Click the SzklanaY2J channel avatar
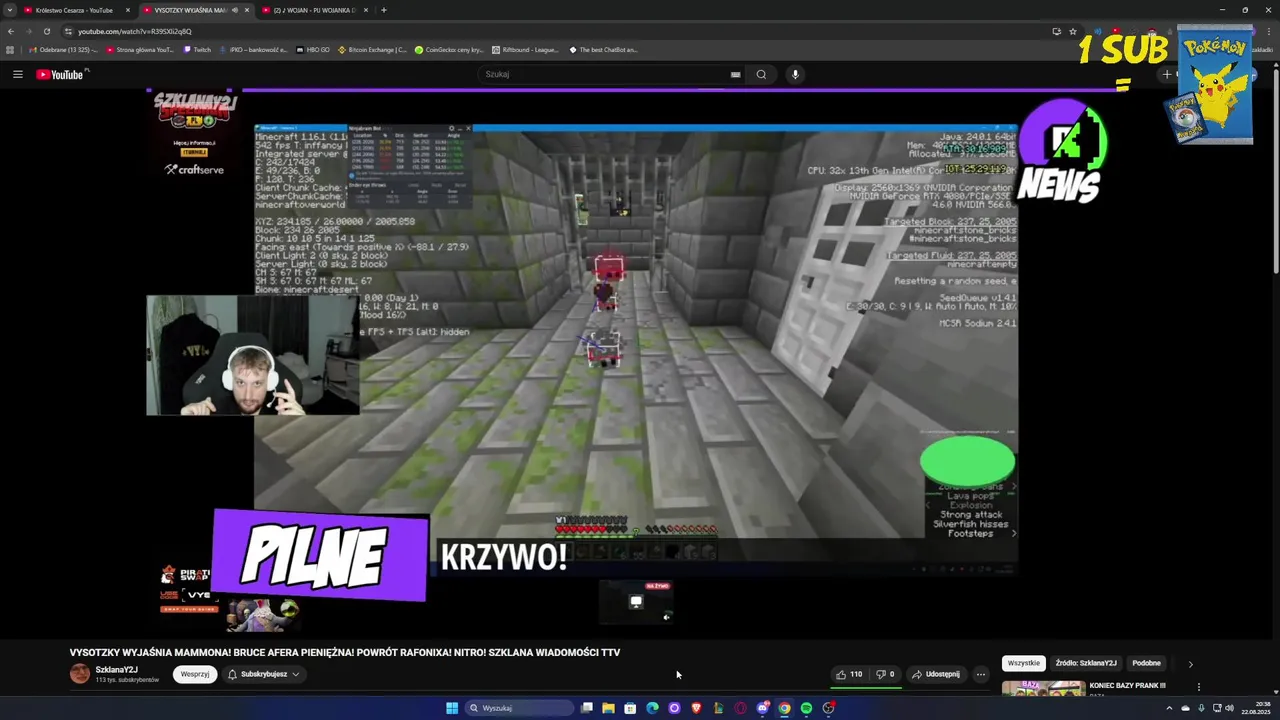 80,674
